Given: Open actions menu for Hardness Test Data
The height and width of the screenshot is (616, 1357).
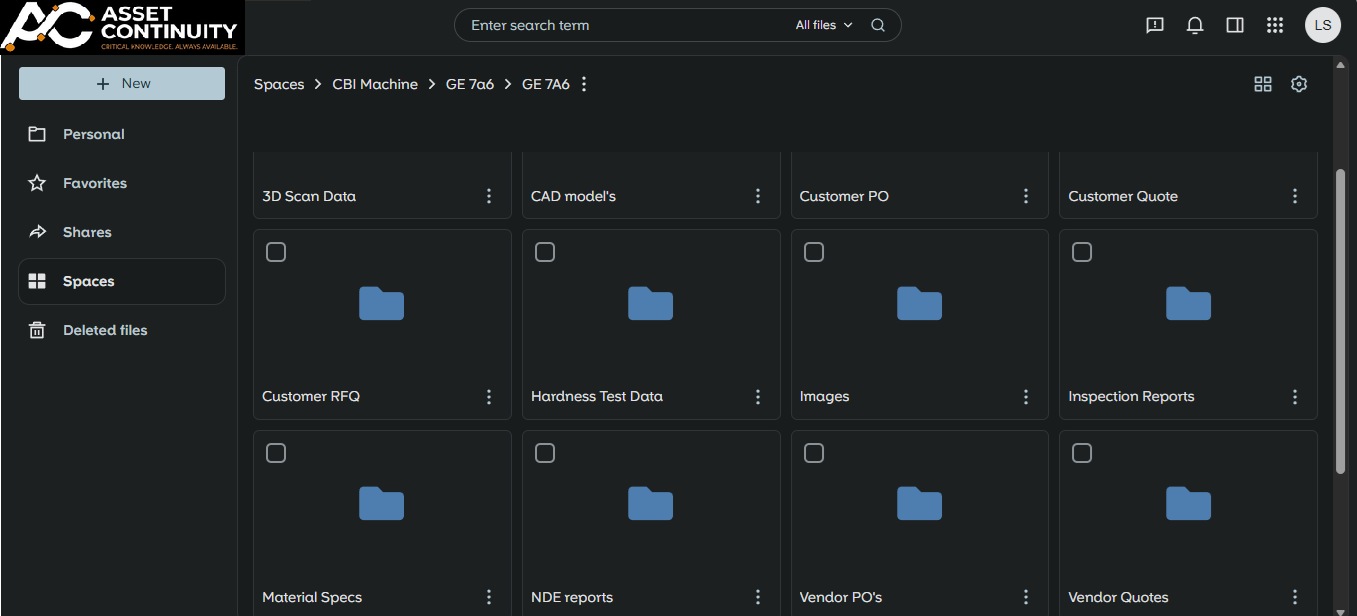Looking at the screenshot, I should click(x=758, y=397).
